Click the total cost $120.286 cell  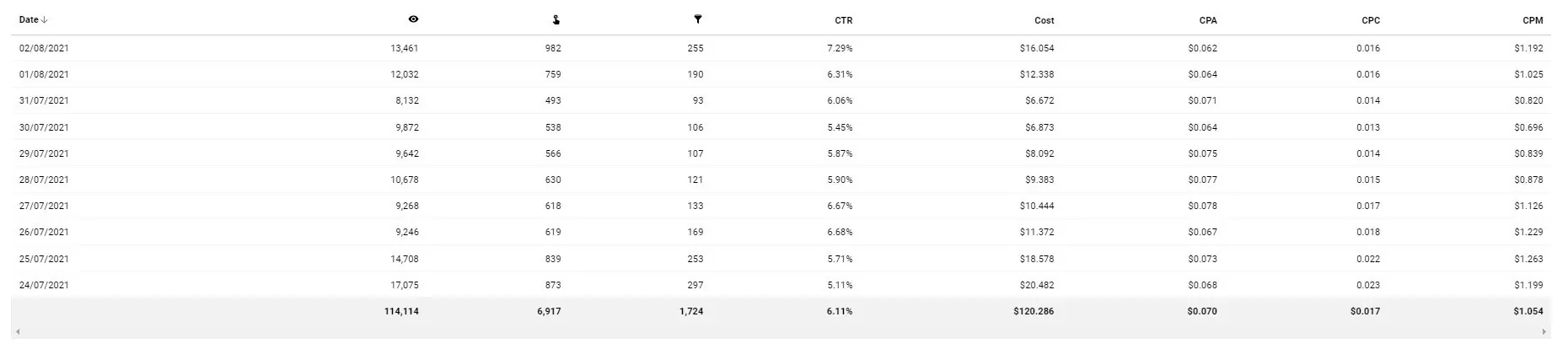1034,312
